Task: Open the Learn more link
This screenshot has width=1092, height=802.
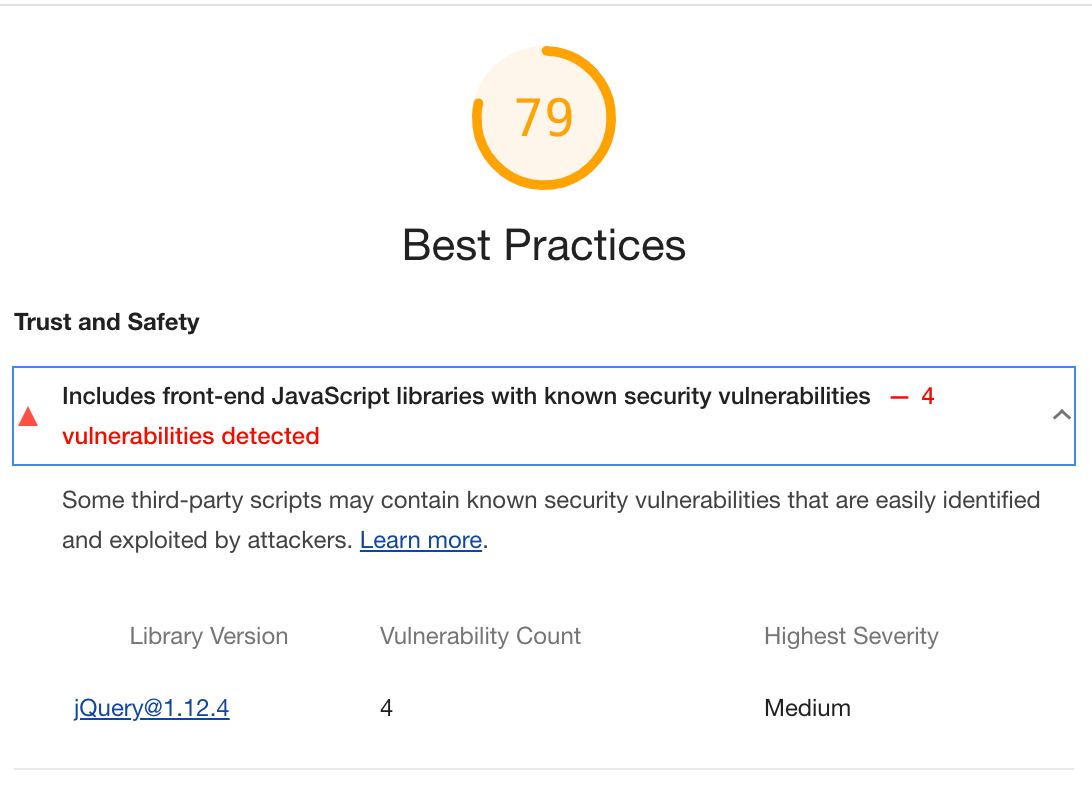Action: point(420,541)
